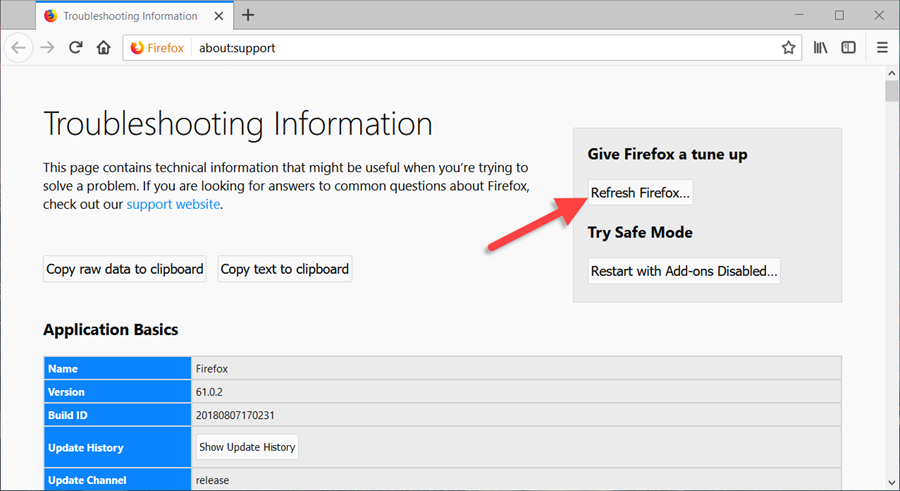Click the Forward navigation arrow
900x491 pixels.
(x=47, y=48)
